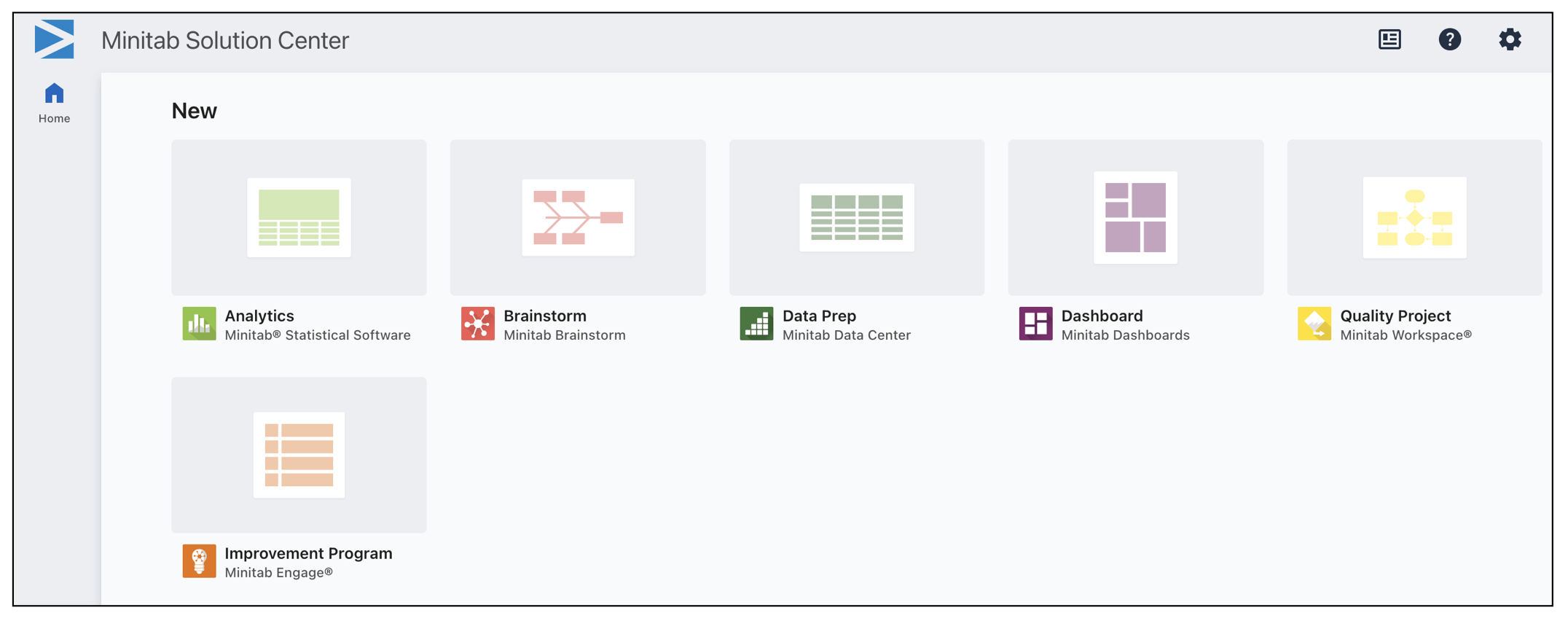
Task: Open the settings gear icon
Action: 1510,39
